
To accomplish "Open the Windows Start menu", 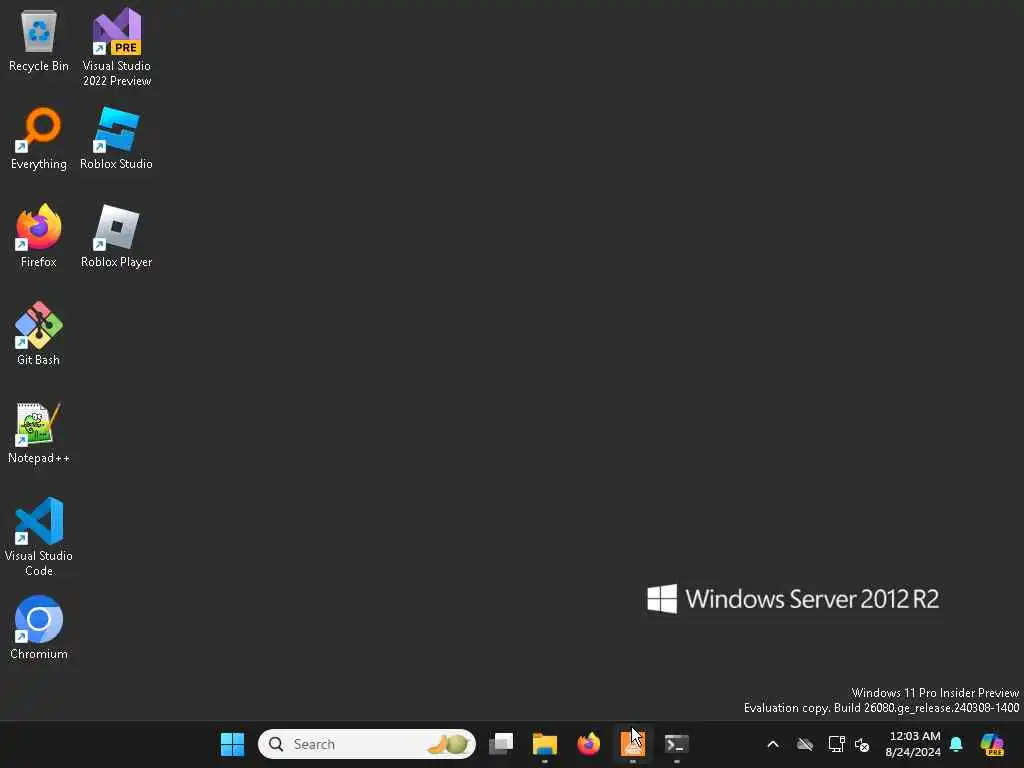I will [x=232, y=744].
